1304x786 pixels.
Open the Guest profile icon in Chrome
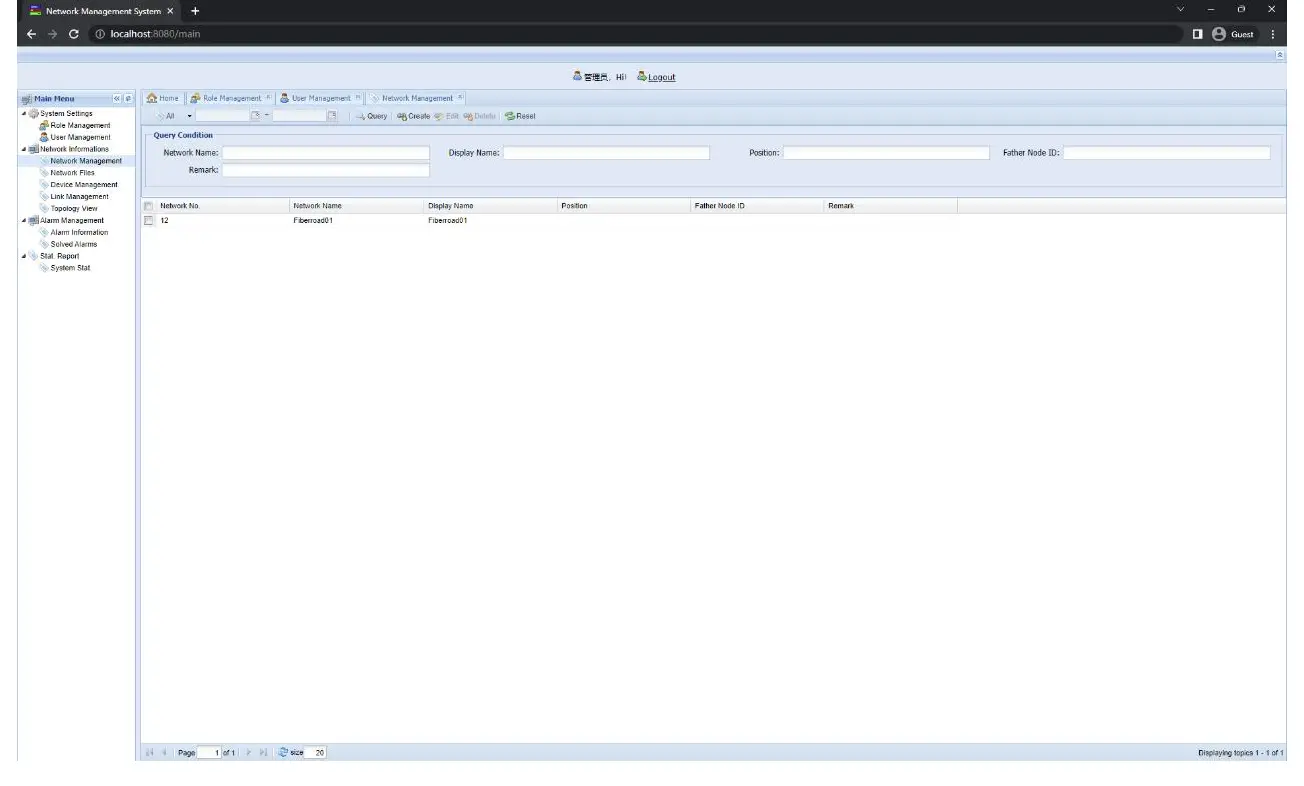pos(1218,32)
